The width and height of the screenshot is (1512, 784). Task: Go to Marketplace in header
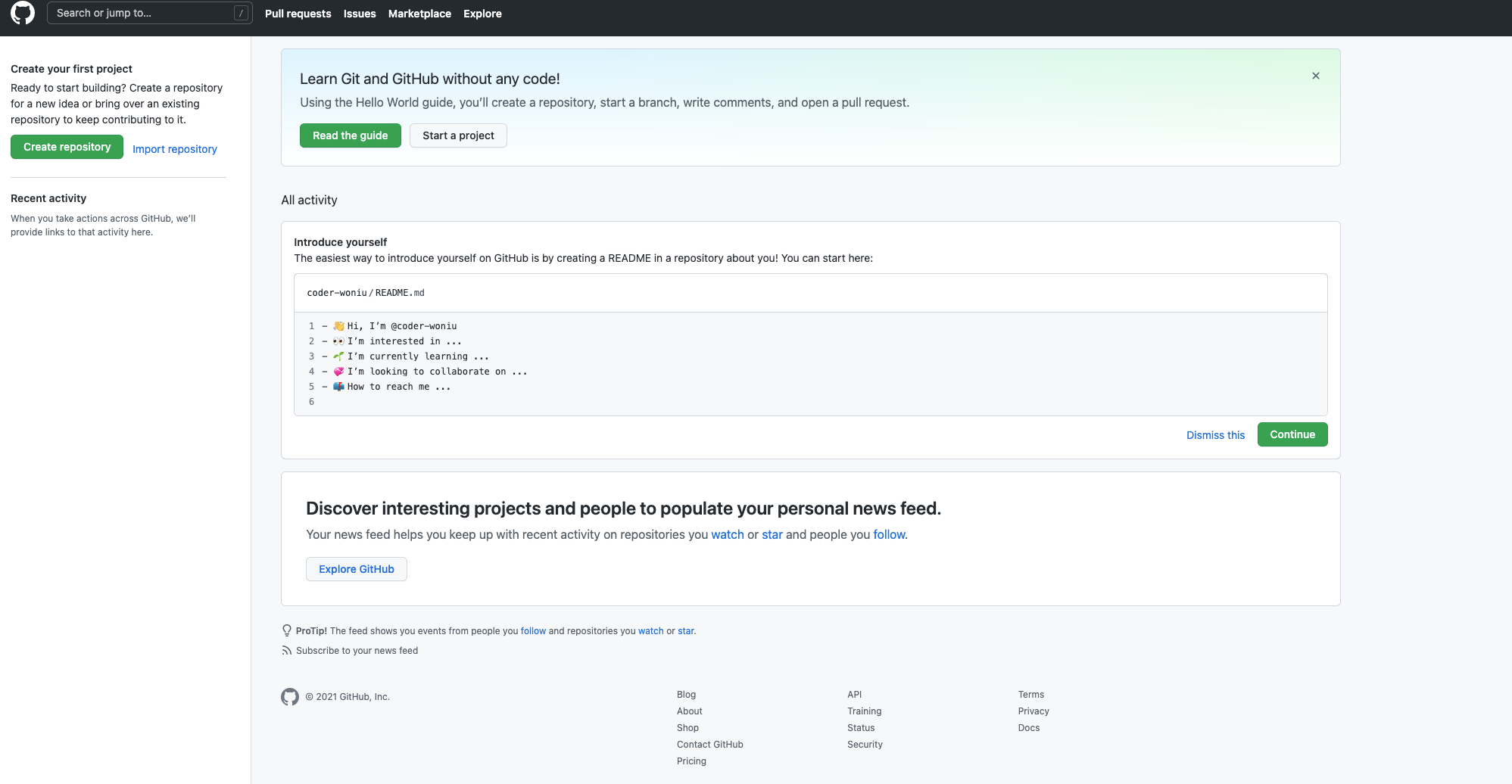point(419,14)
